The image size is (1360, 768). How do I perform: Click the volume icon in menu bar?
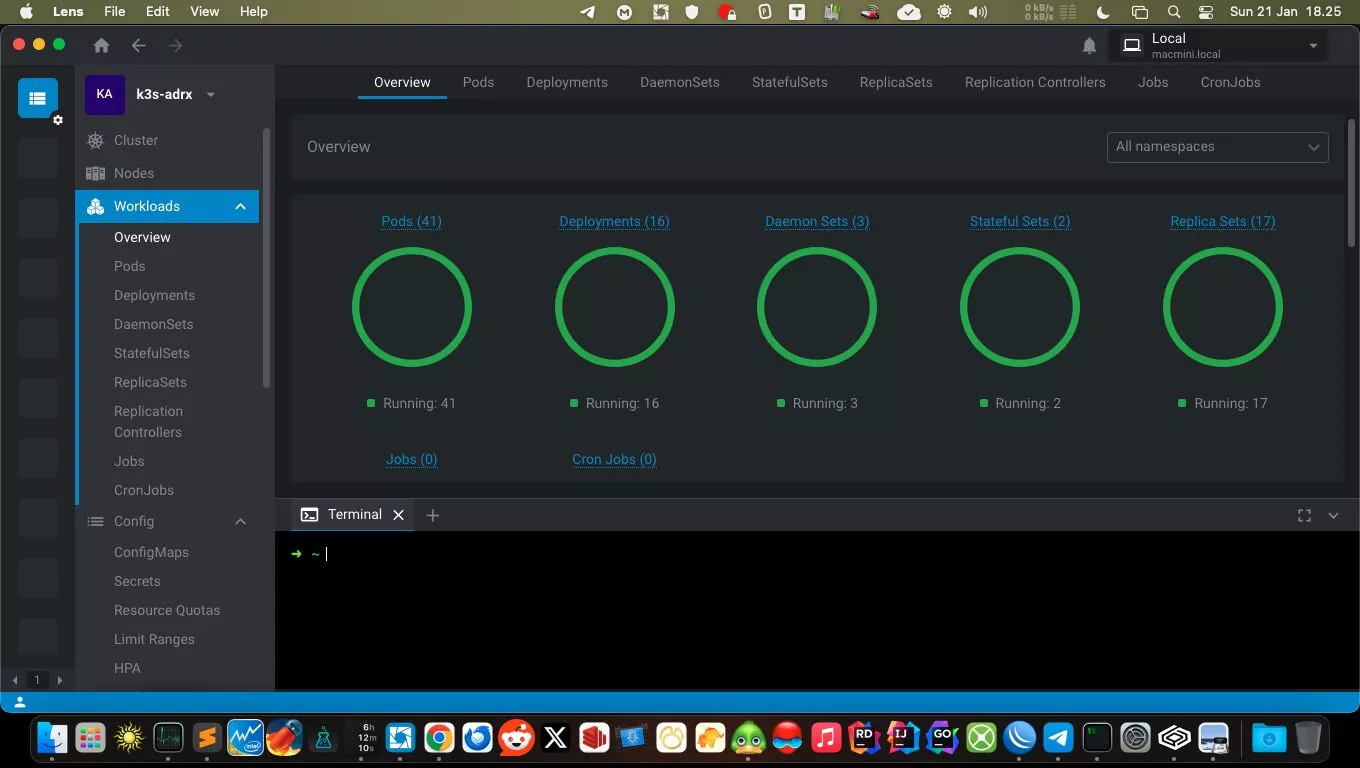coord(978,12)
